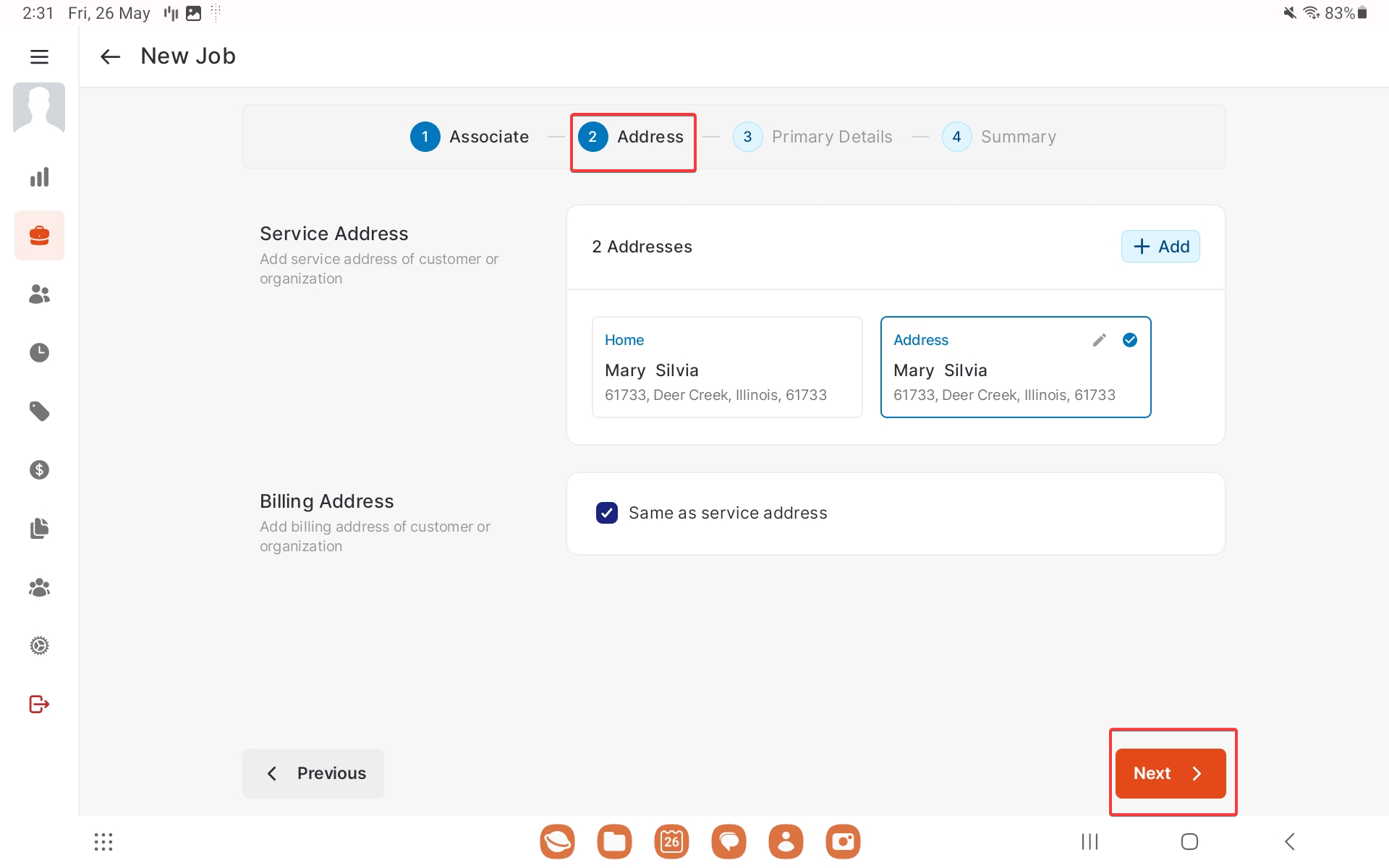The height and width of the screenshot is (868, 1389).
Task: Click the Add address button
Action: point(1160,247)
